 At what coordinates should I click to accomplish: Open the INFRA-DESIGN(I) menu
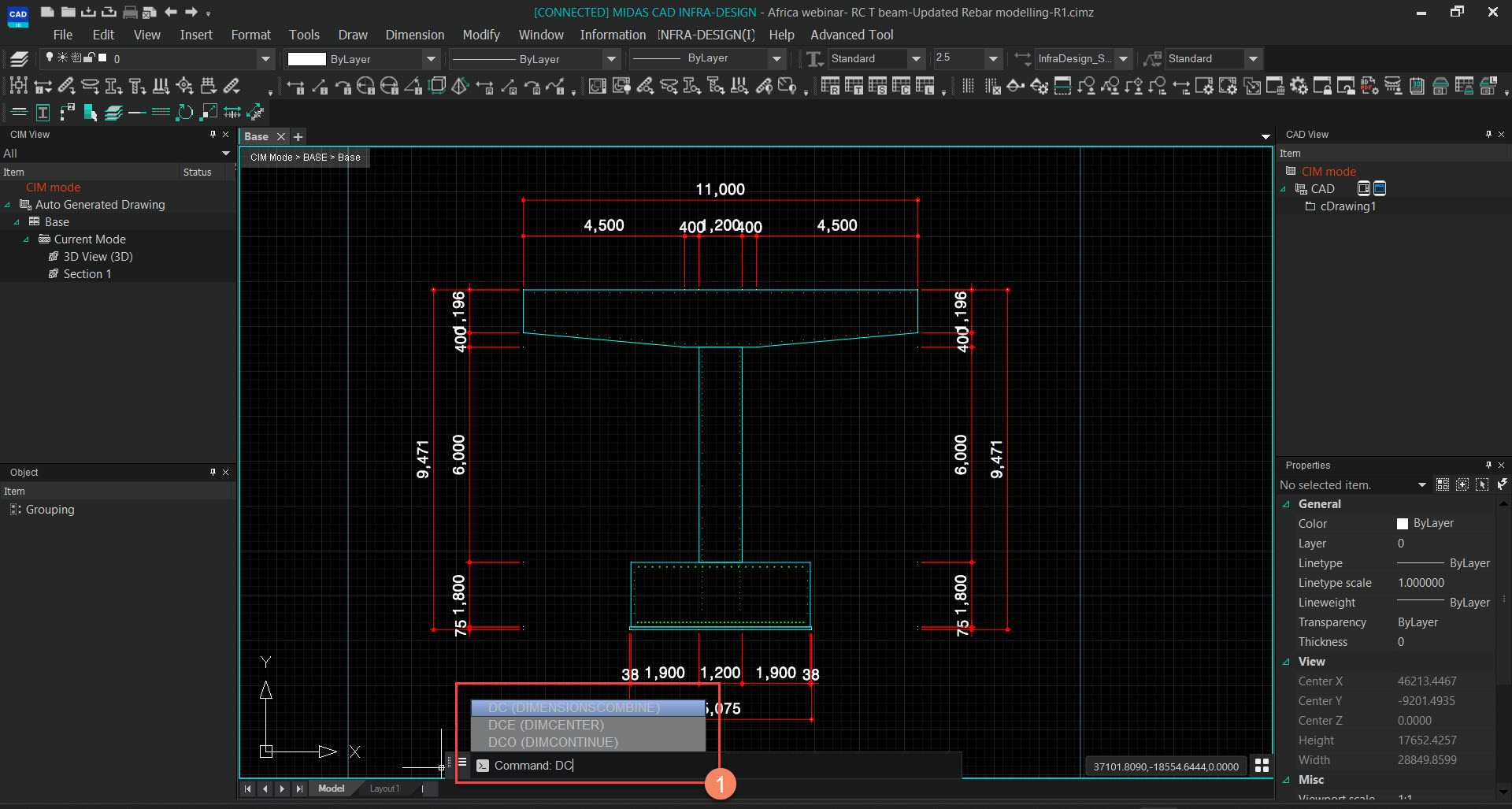[706, 35]
